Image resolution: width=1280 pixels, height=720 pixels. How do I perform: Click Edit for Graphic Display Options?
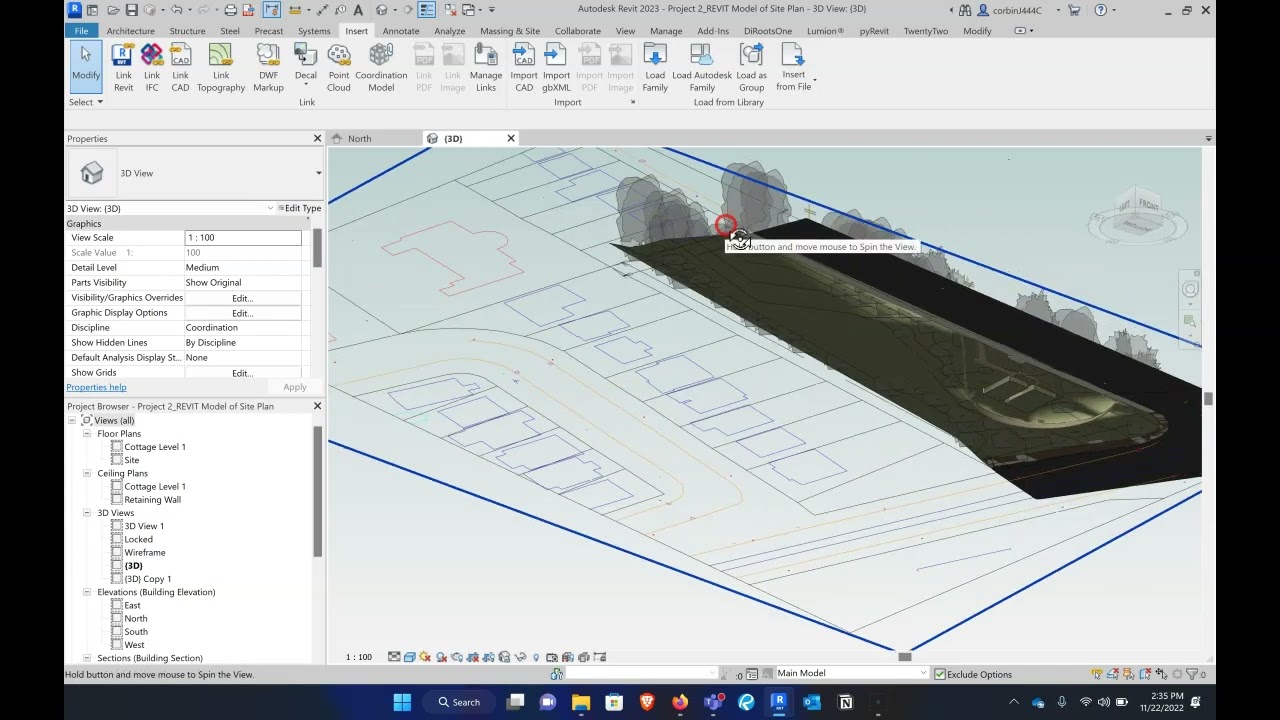coord(243,313)
